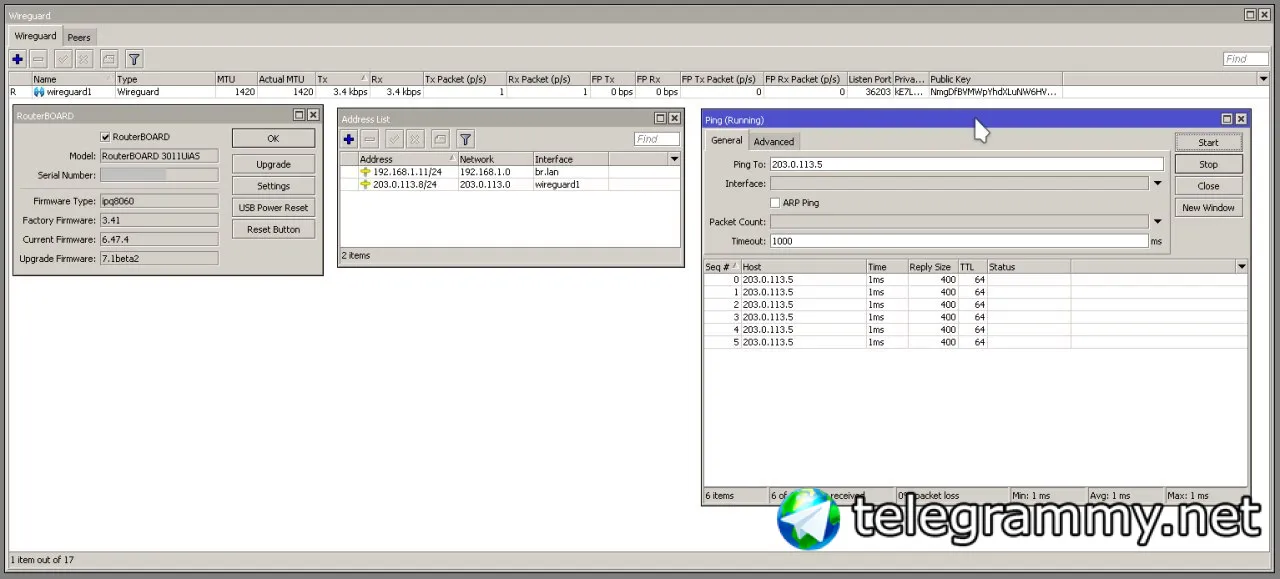This screenshot has width=1280, height=579.
Task: Open a New Window for ping
Action: [1208, 208]
